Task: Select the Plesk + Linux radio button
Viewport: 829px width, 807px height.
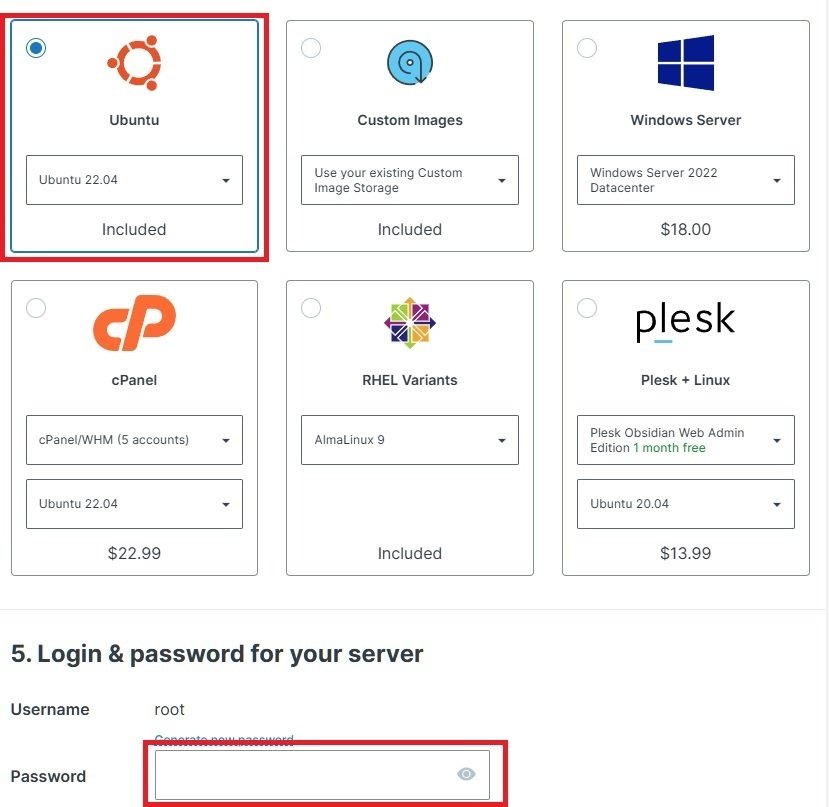Action: 586,308
